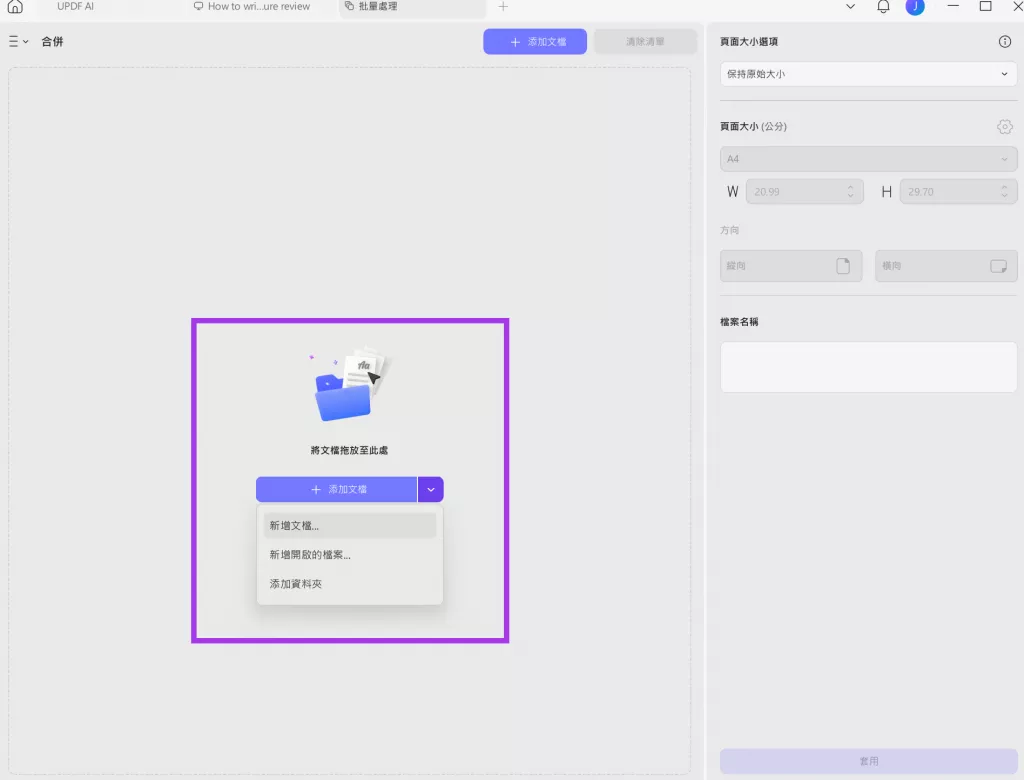Open the user account avatar
Image resolution: width=1024 pixels, height=780 pixels.
[915, 7]
